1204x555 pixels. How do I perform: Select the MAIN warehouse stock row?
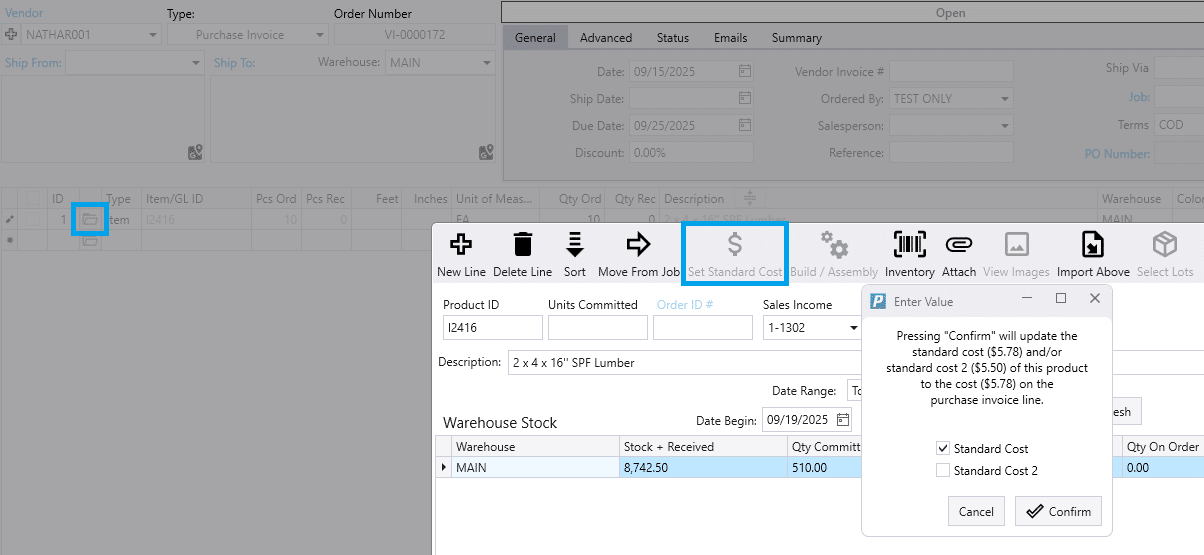click(x=536, y=467)
